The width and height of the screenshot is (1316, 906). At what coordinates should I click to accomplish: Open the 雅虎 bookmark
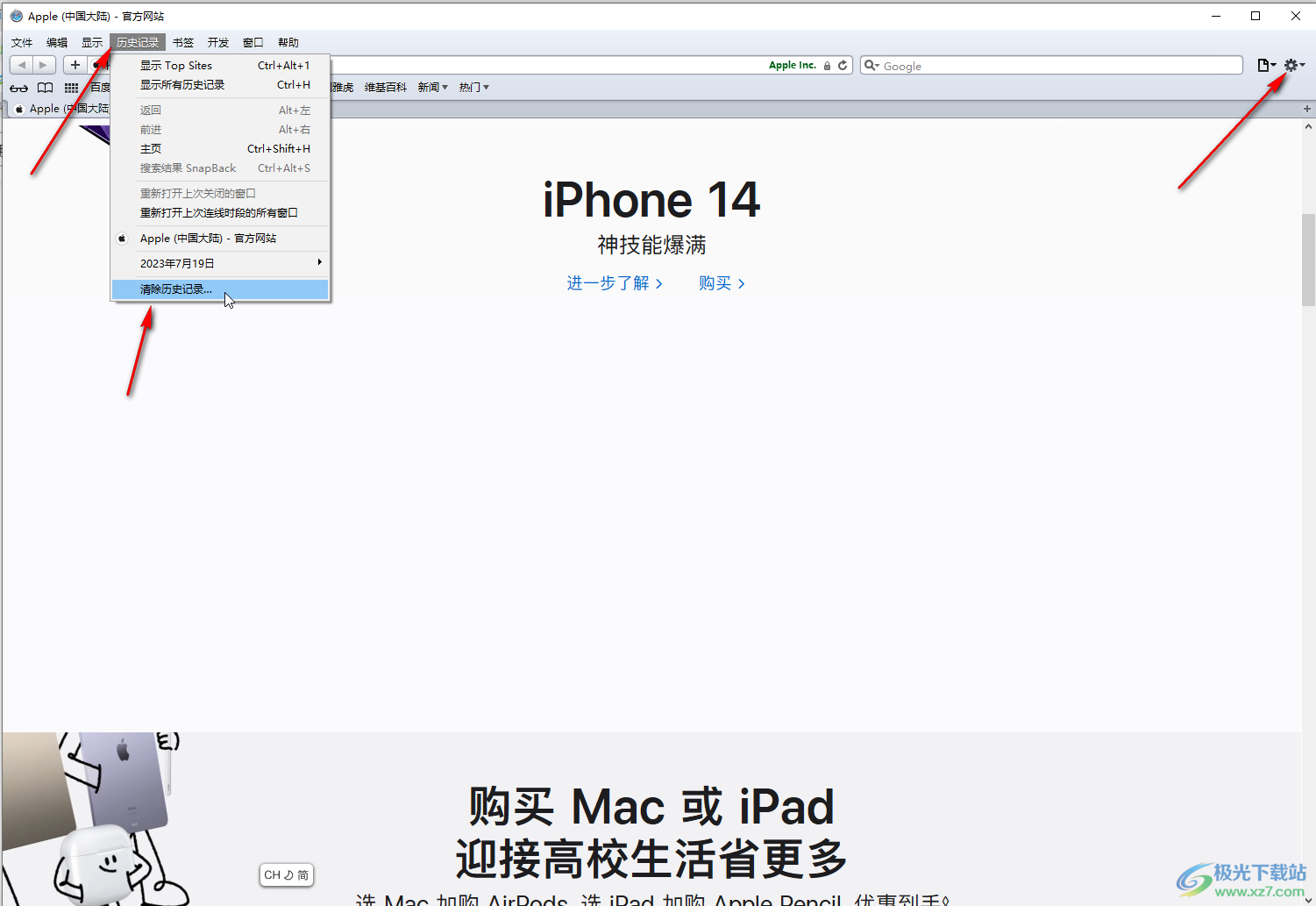343,88
